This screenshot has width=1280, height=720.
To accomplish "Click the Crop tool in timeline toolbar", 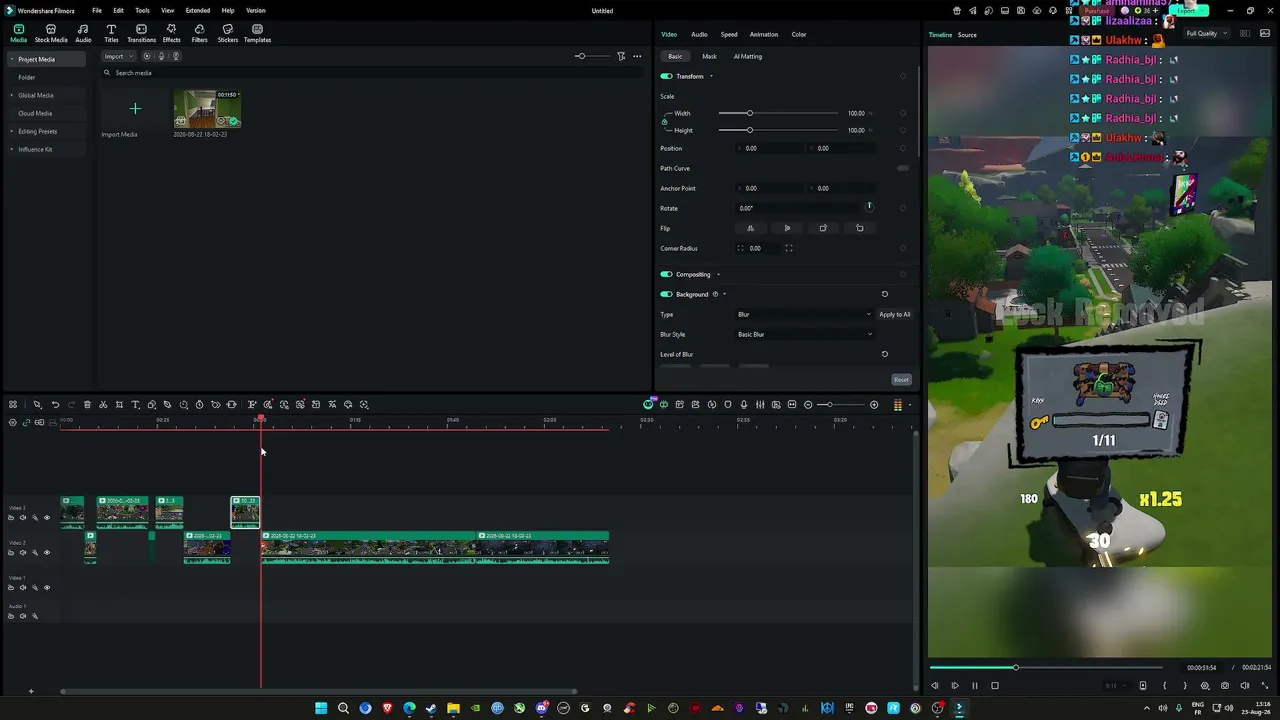I will click(119, 405).
